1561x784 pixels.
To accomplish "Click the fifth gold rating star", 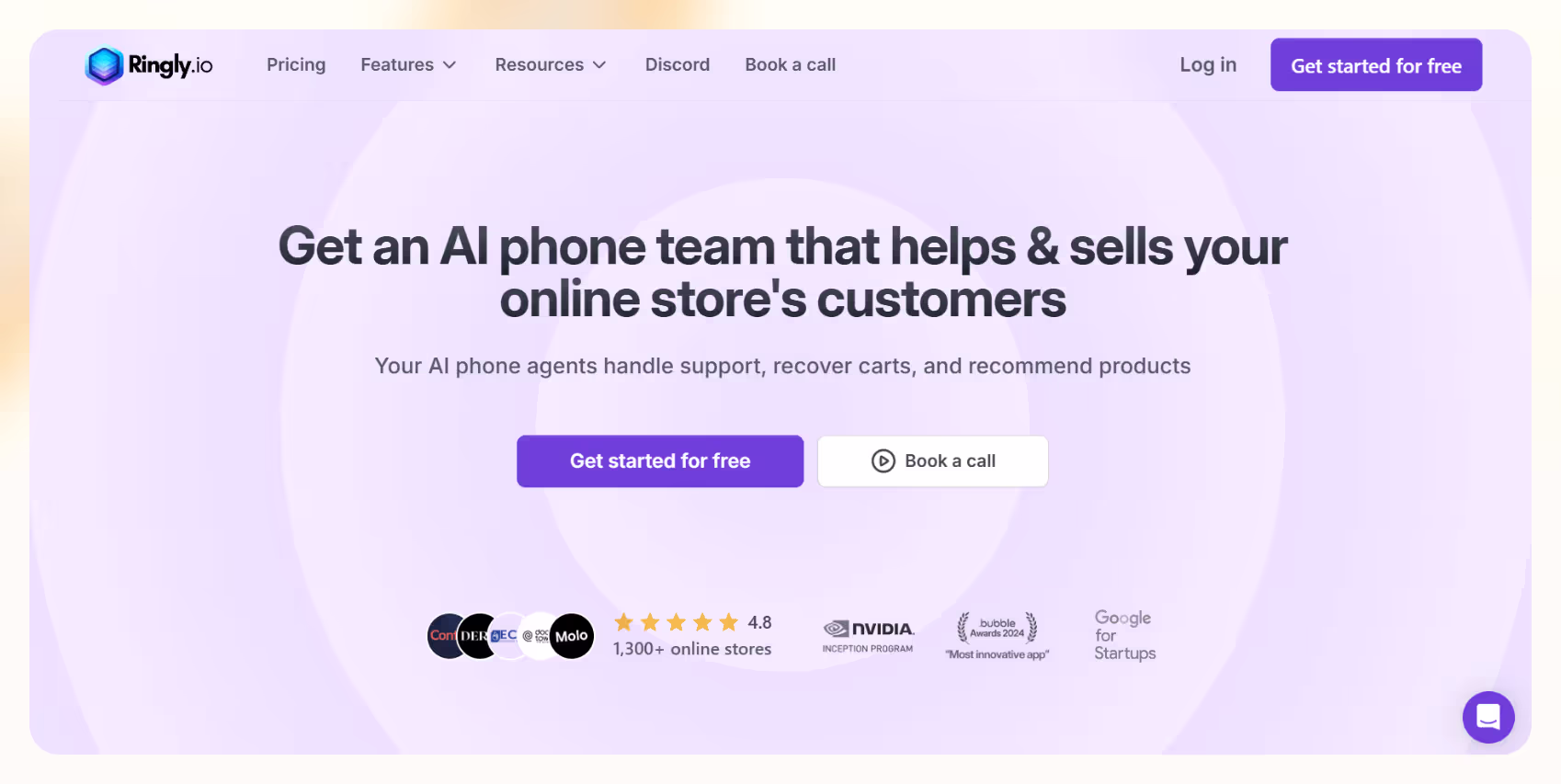I will 729,622.
